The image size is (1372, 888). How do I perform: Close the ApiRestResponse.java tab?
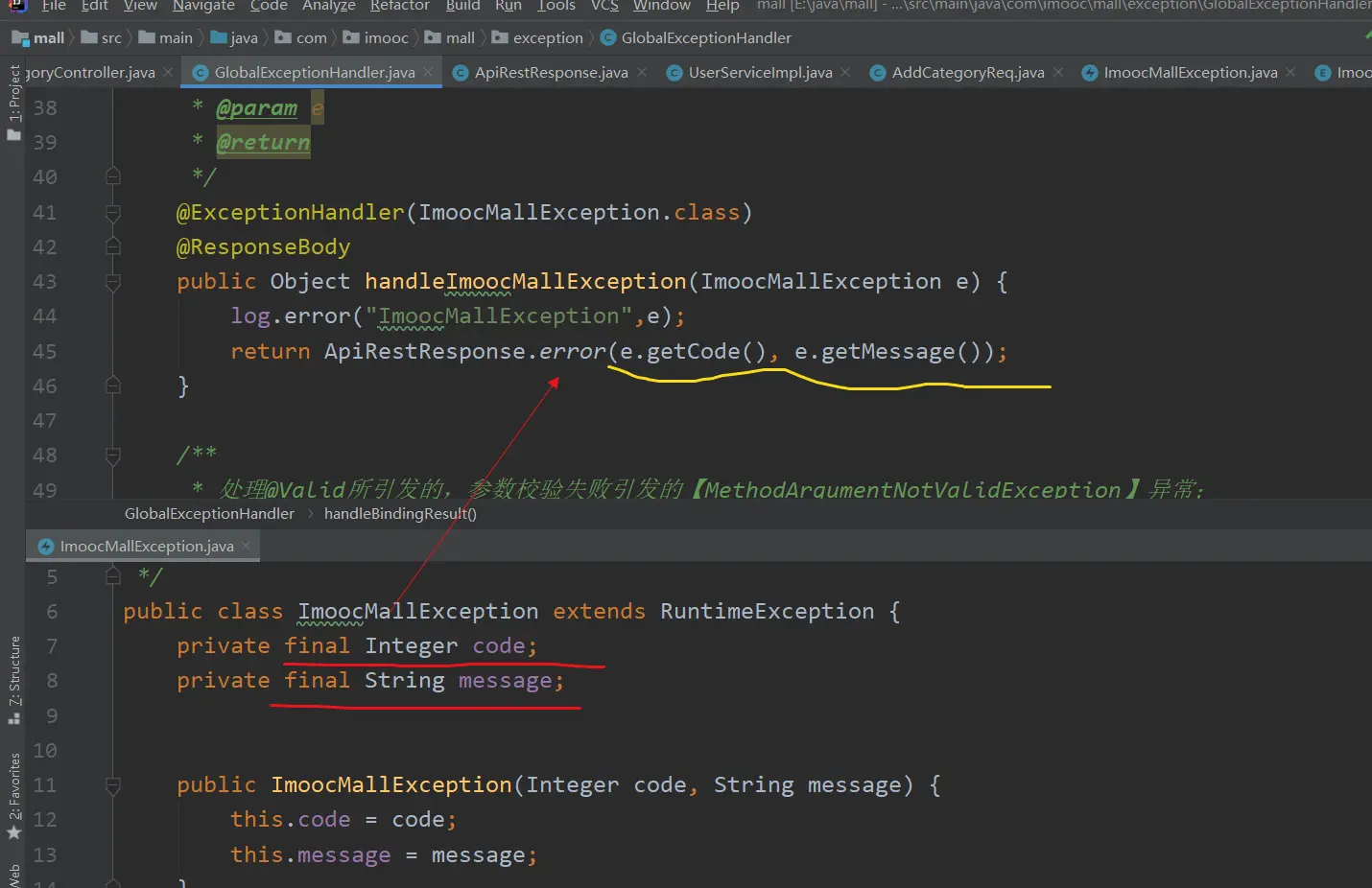642,72
